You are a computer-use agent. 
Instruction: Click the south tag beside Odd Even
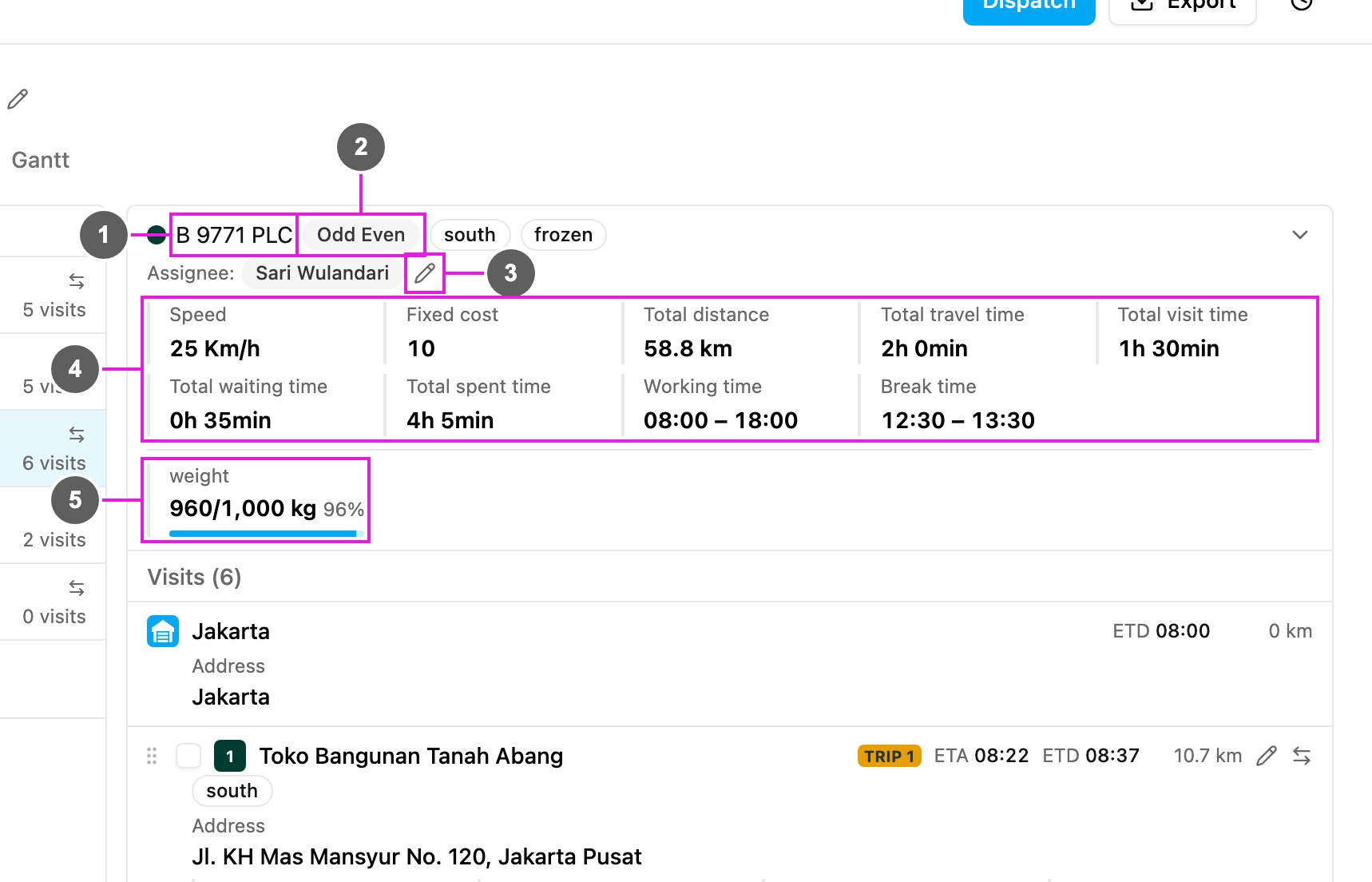[470, 235]
